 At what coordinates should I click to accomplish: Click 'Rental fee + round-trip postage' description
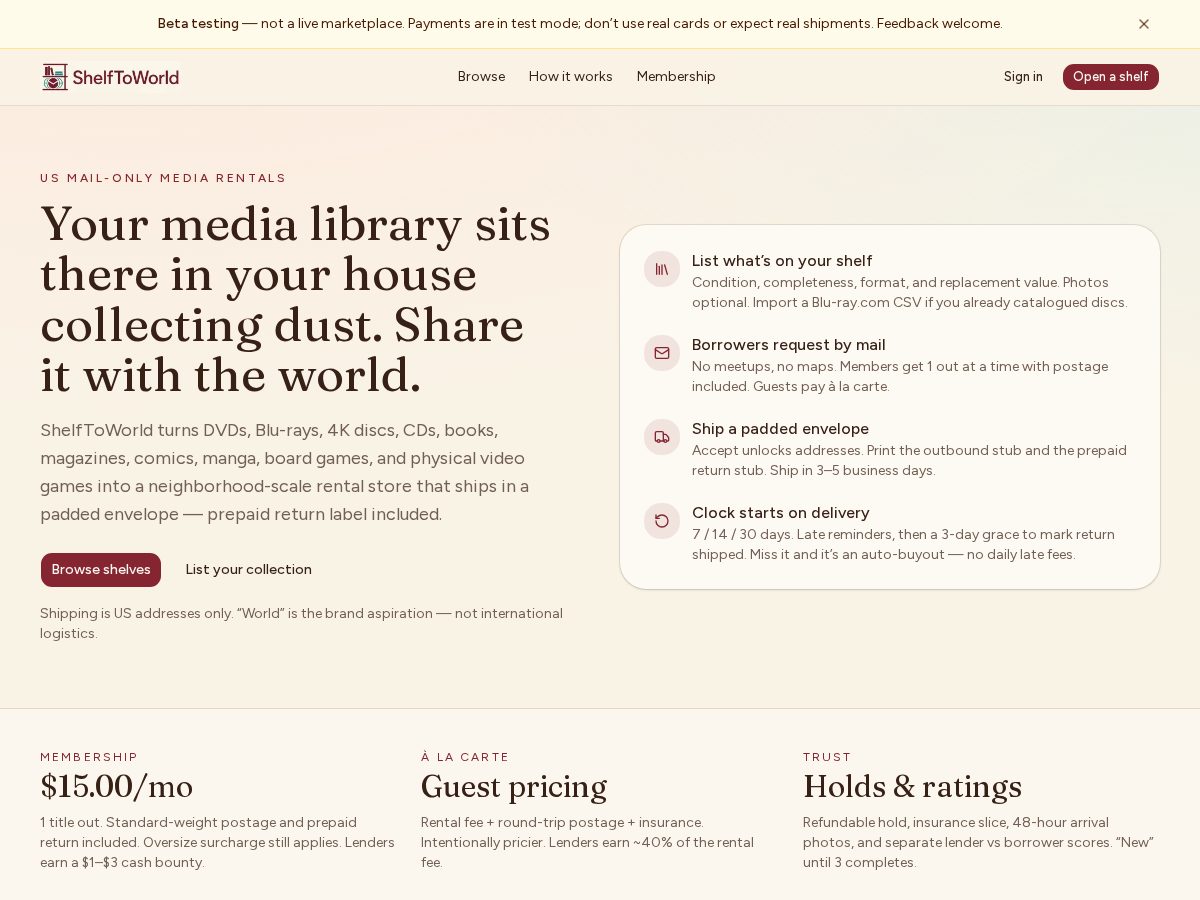point(587,842)
